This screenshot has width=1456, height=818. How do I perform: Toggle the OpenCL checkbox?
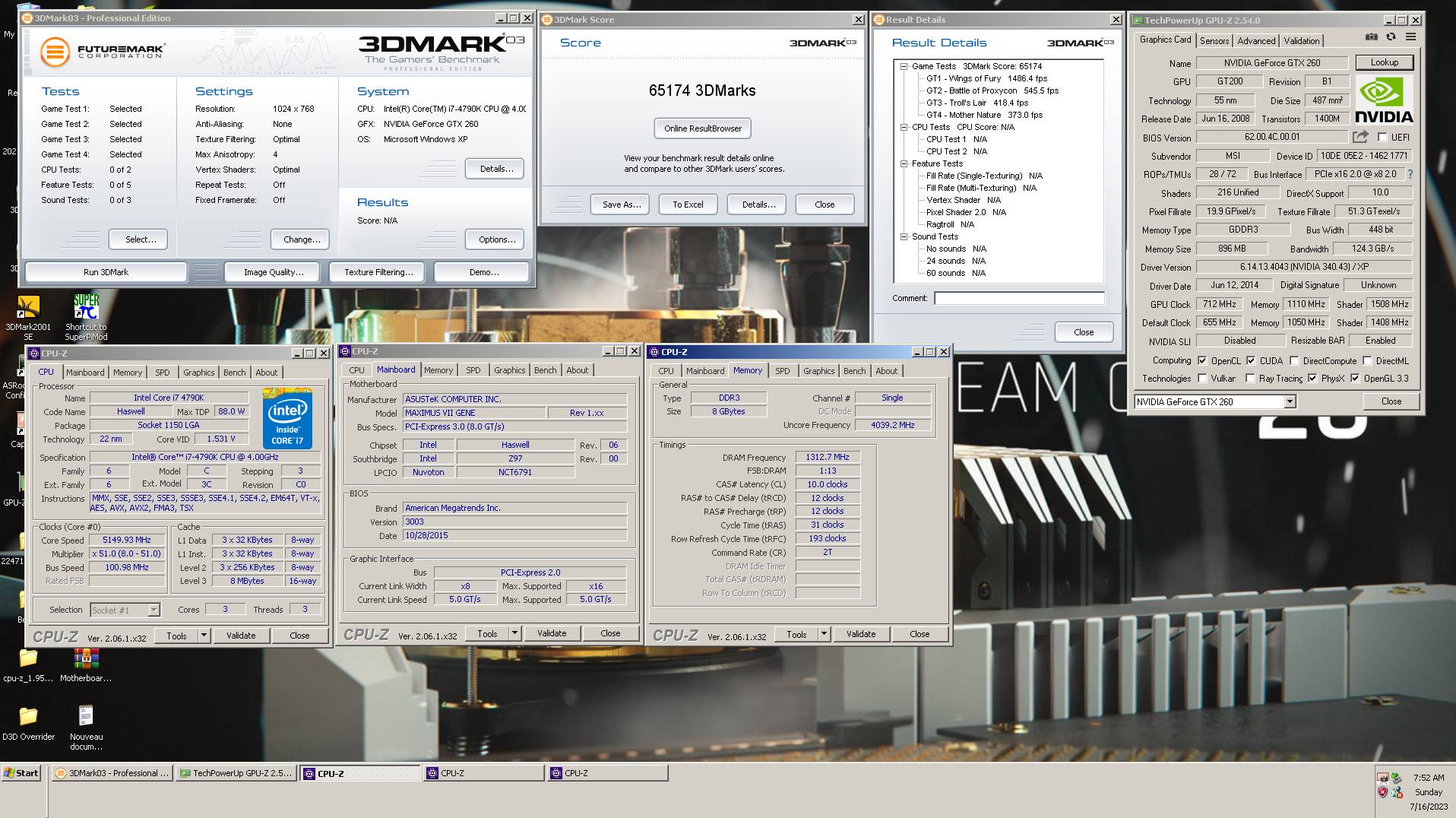1202,361
